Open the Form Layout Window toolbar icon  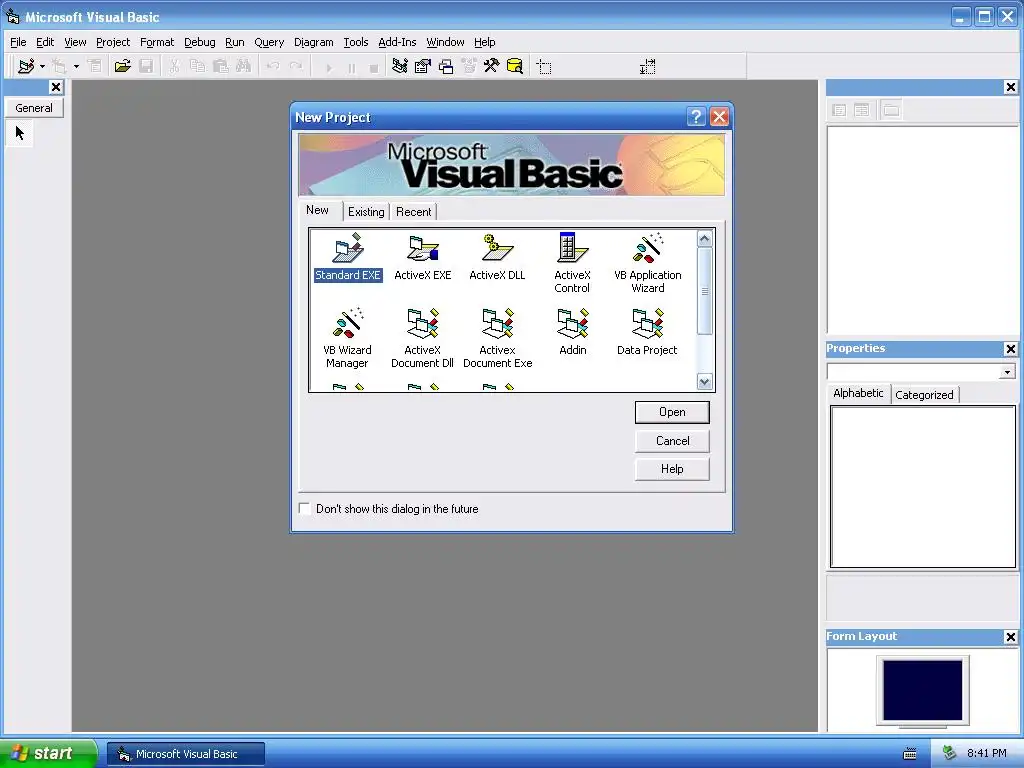click(446, 66)
